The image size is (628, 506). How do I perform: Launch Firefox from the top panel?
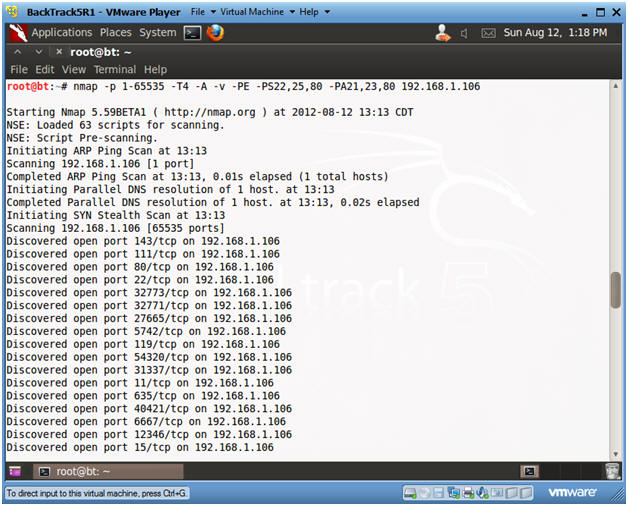pos(215,33)
